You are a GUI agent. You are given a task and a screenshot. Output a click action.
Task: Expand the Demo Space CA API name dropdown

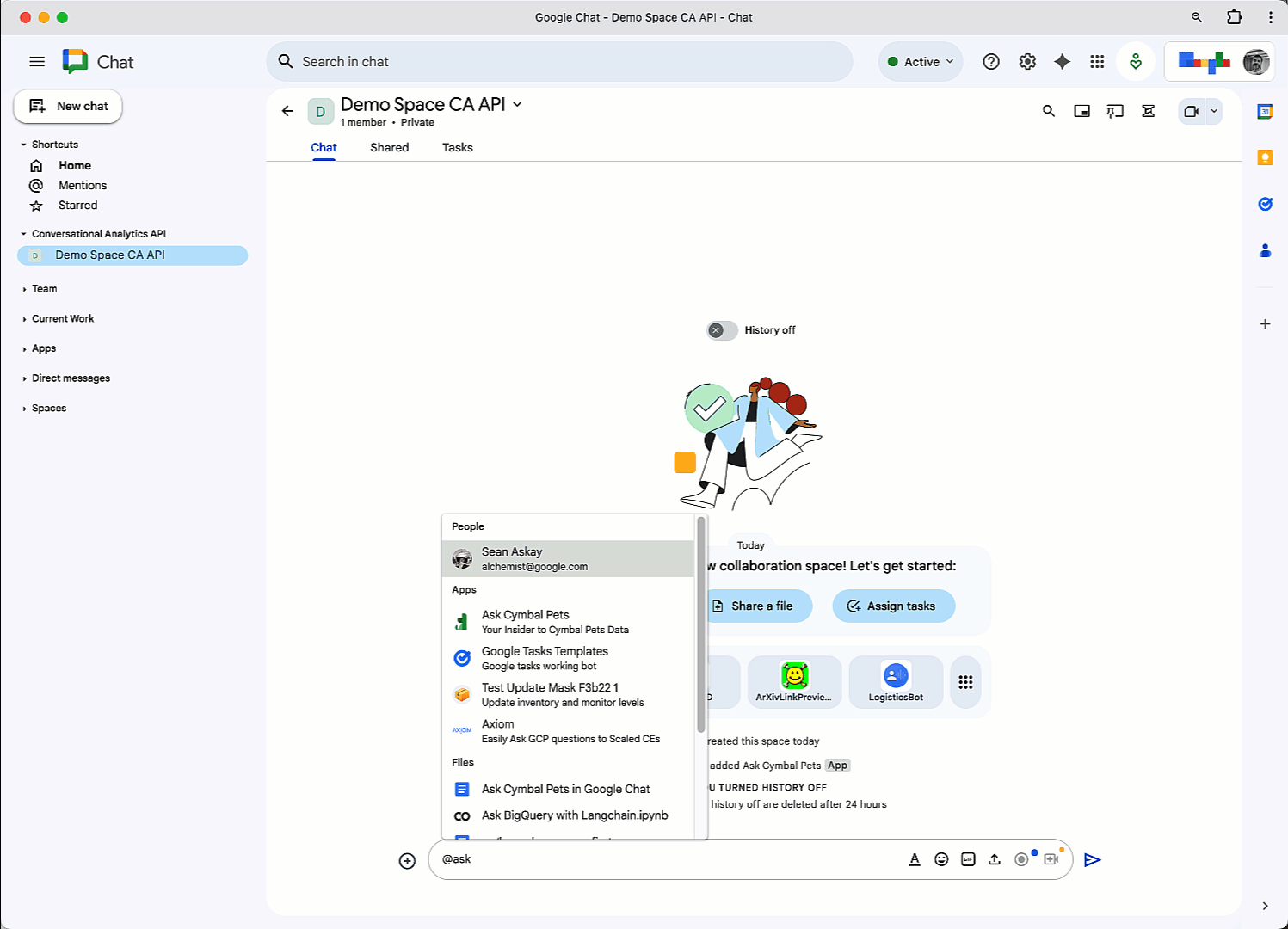coord(517,104)
